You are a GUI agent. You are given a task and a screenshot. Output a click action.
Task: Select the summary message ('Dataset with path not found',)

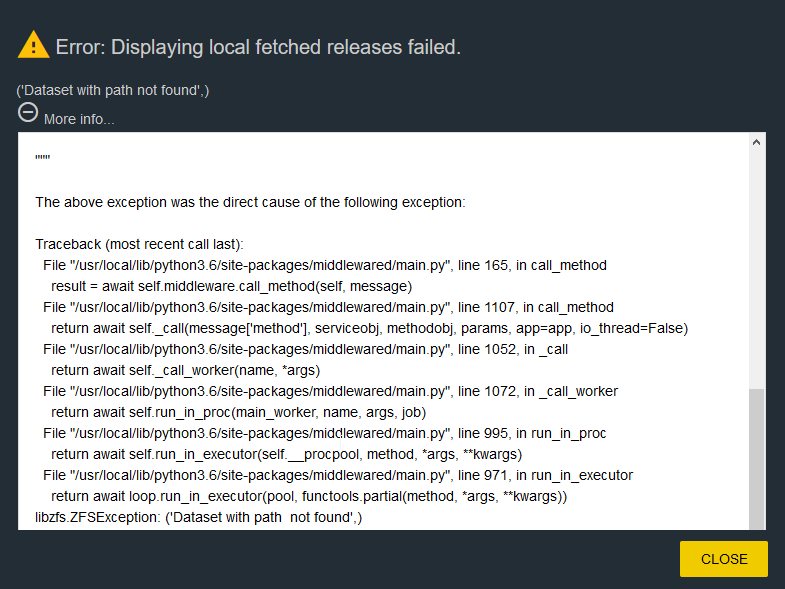tap(113, 90)
